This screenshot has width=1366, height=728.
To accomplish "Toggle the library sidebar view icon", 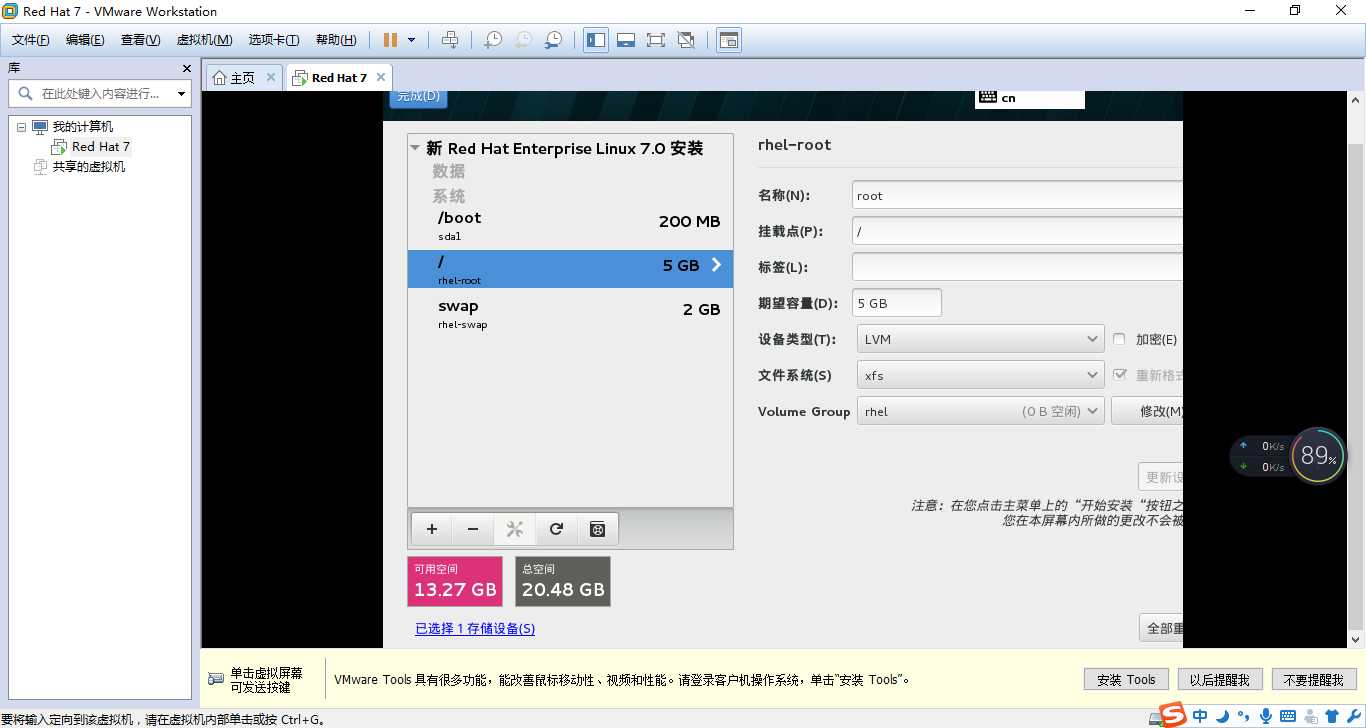I will (596, 40).
